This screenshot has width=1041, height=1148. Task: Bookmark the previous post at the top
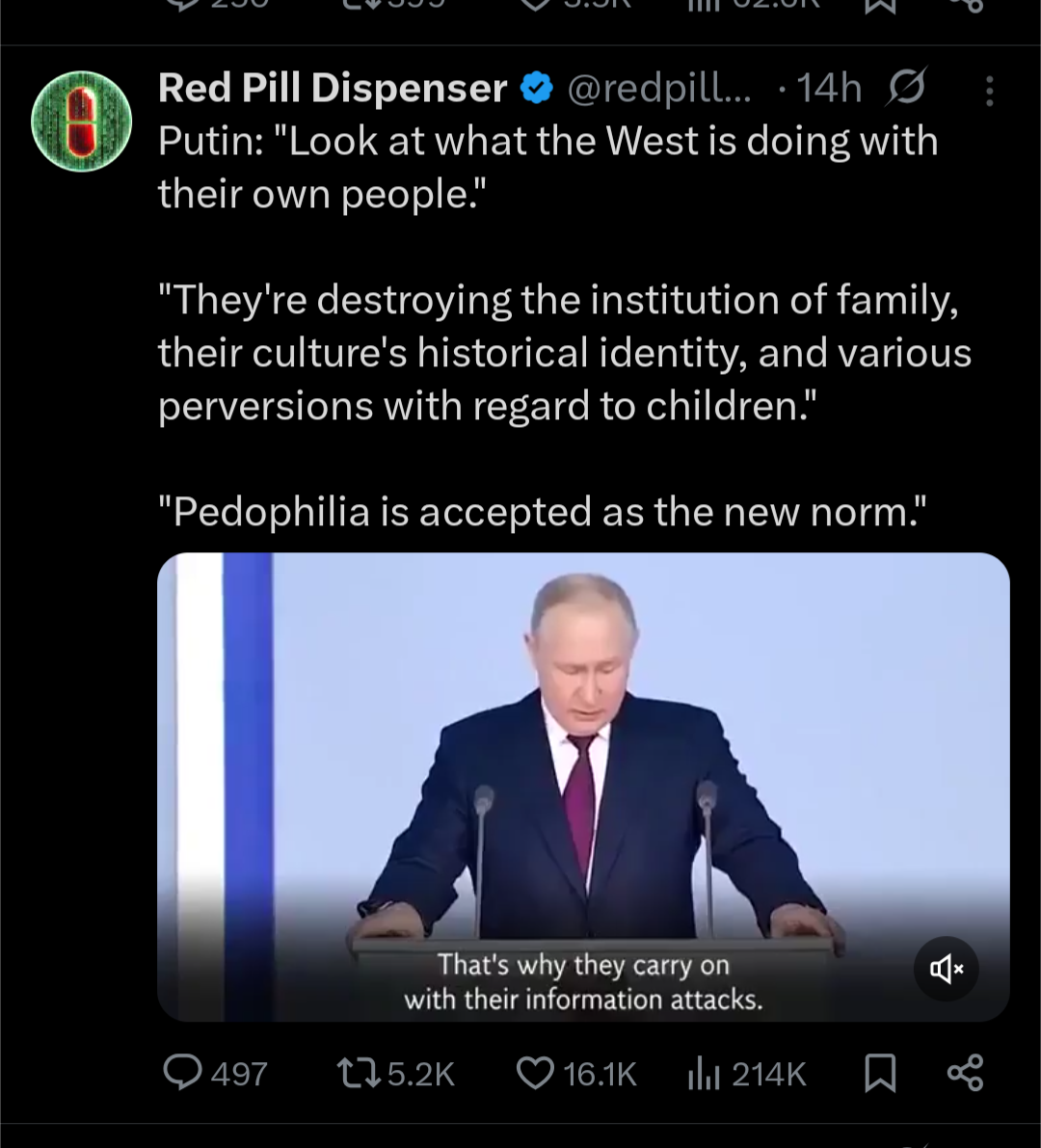(x=880, y=6)
